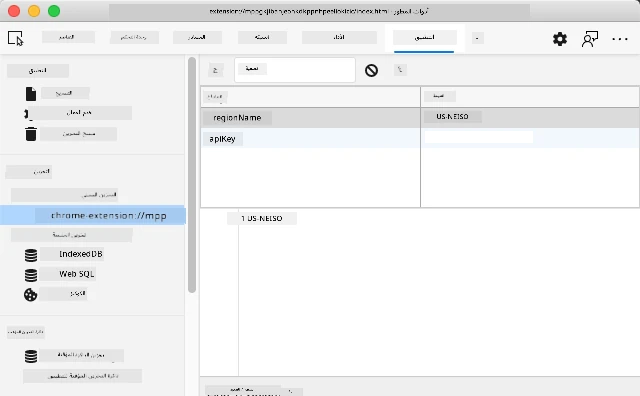
Task: Open DevTools settings gear
Action: pyautogui.click(x=560, y=39)
